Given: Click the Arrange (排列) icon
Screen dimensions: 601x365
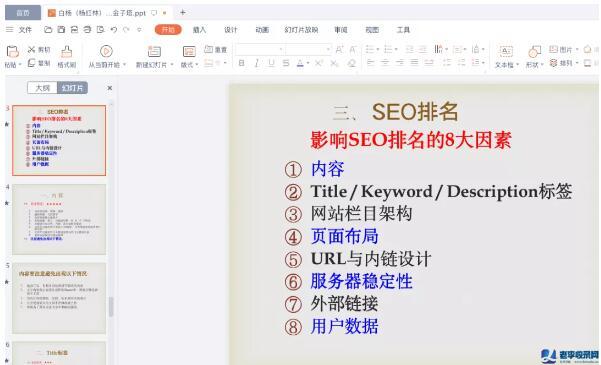Looking at the screenshot, I should 553,63.
